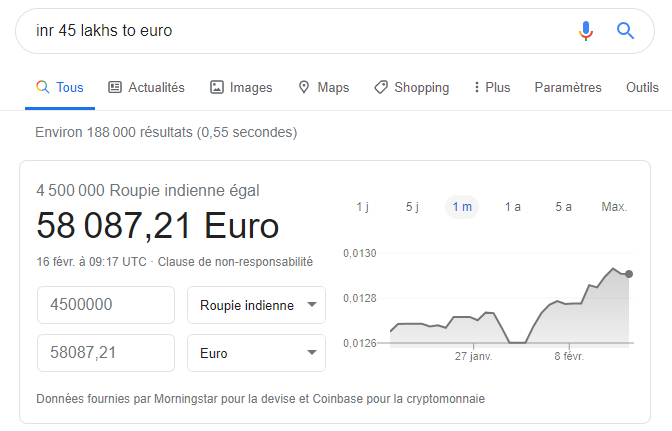Open the Outils tools menu

[x=642, y=88]
